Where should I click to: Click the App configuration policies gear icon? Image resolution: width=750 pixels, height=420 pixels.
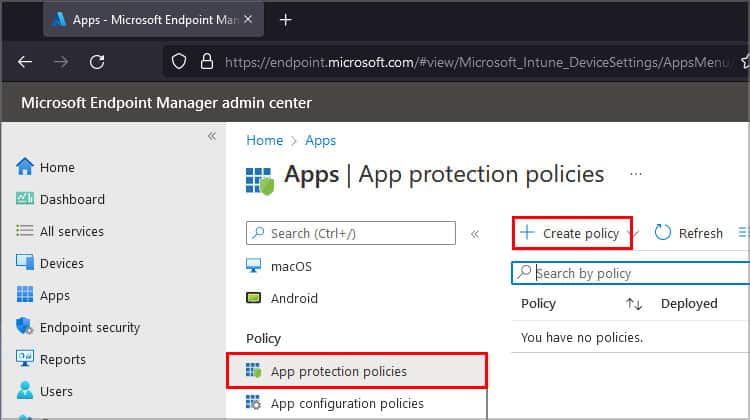[x=254, y=402]
